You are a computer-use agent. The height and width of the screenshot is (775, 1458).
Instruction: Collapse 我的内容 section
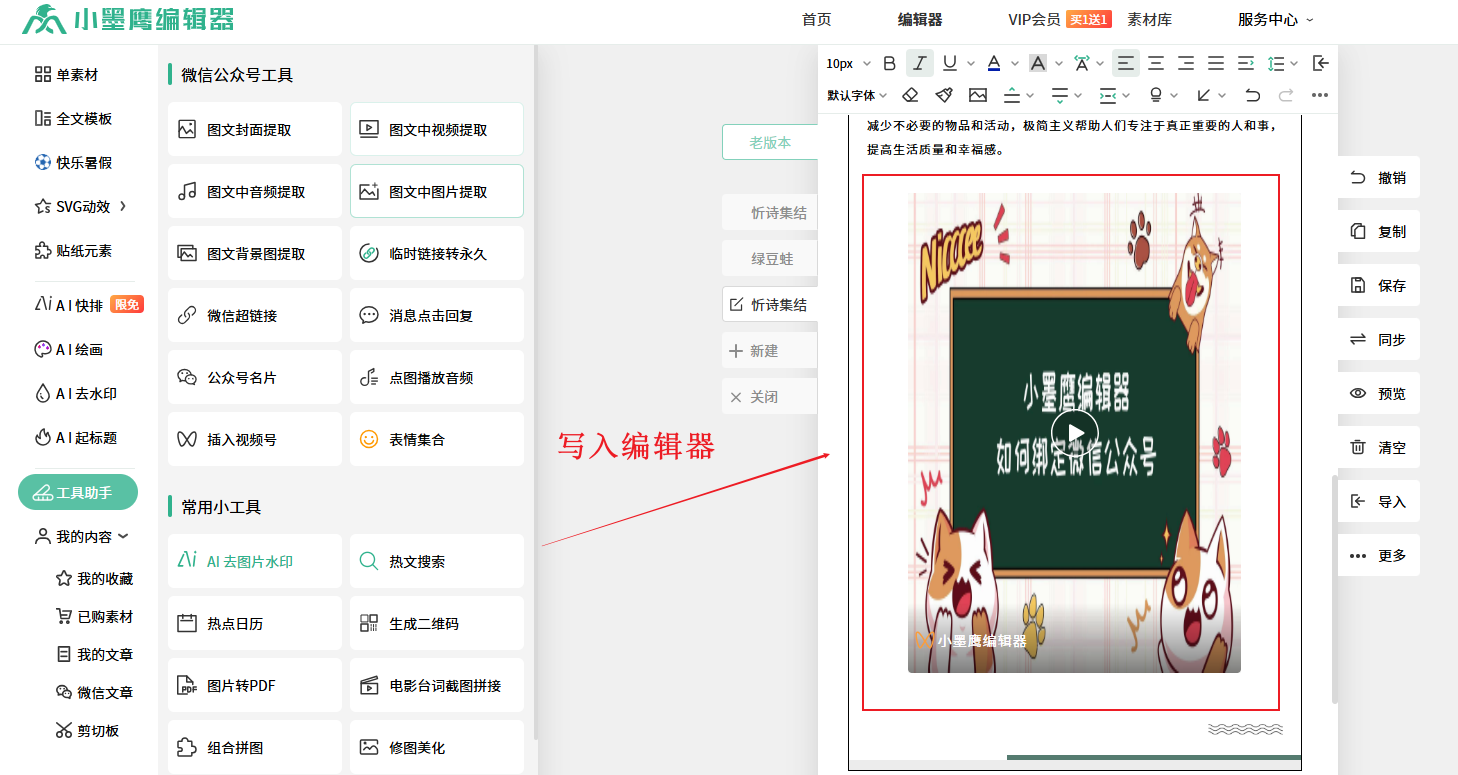[x=81, y=536]
